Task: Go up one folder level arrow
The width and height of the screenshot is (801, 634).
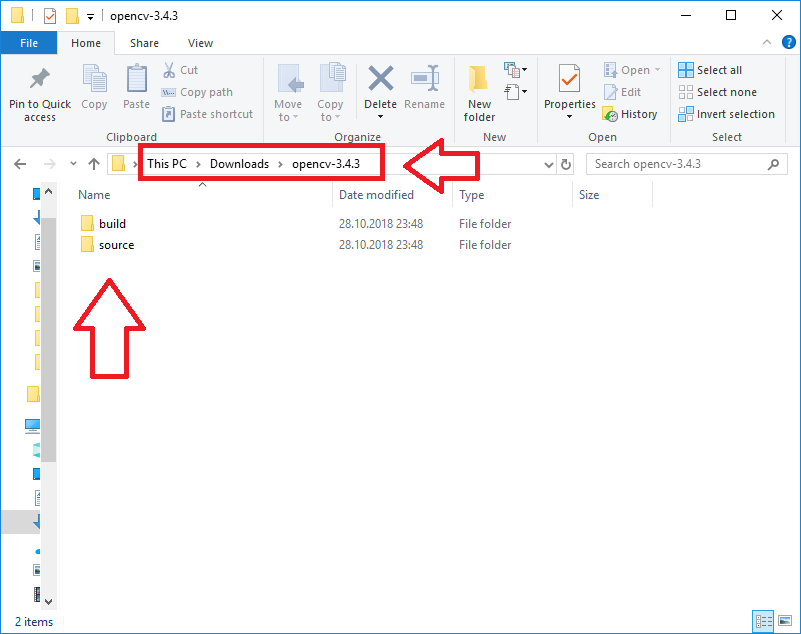Action: (93, 164)
